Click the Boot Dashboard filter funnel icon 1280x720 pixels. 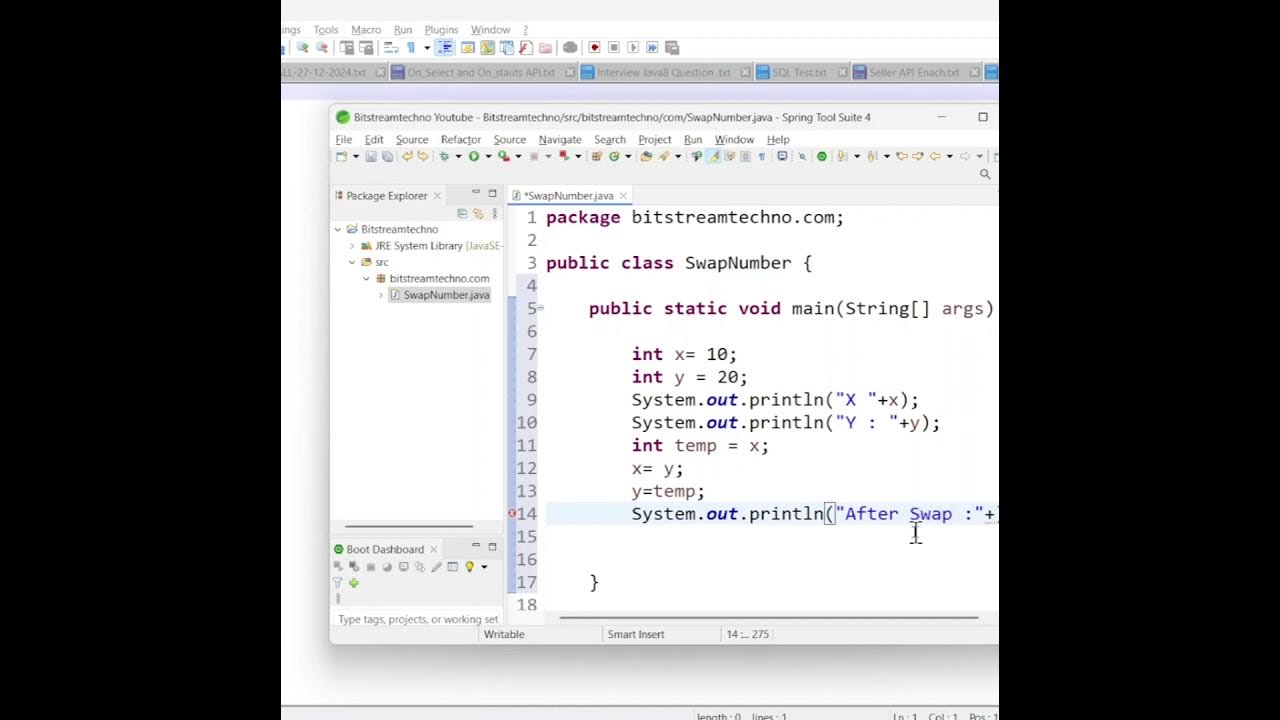[337, 582]
